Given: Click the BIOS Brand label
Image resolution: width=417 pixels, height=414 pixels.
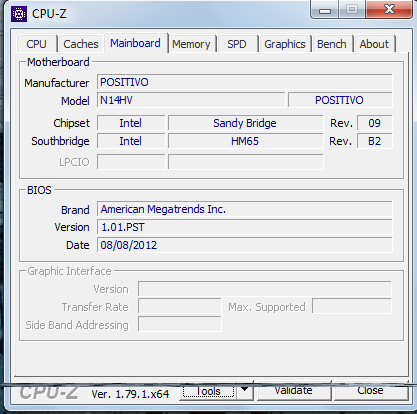Looking at the screenshot, I should [75, 210].
